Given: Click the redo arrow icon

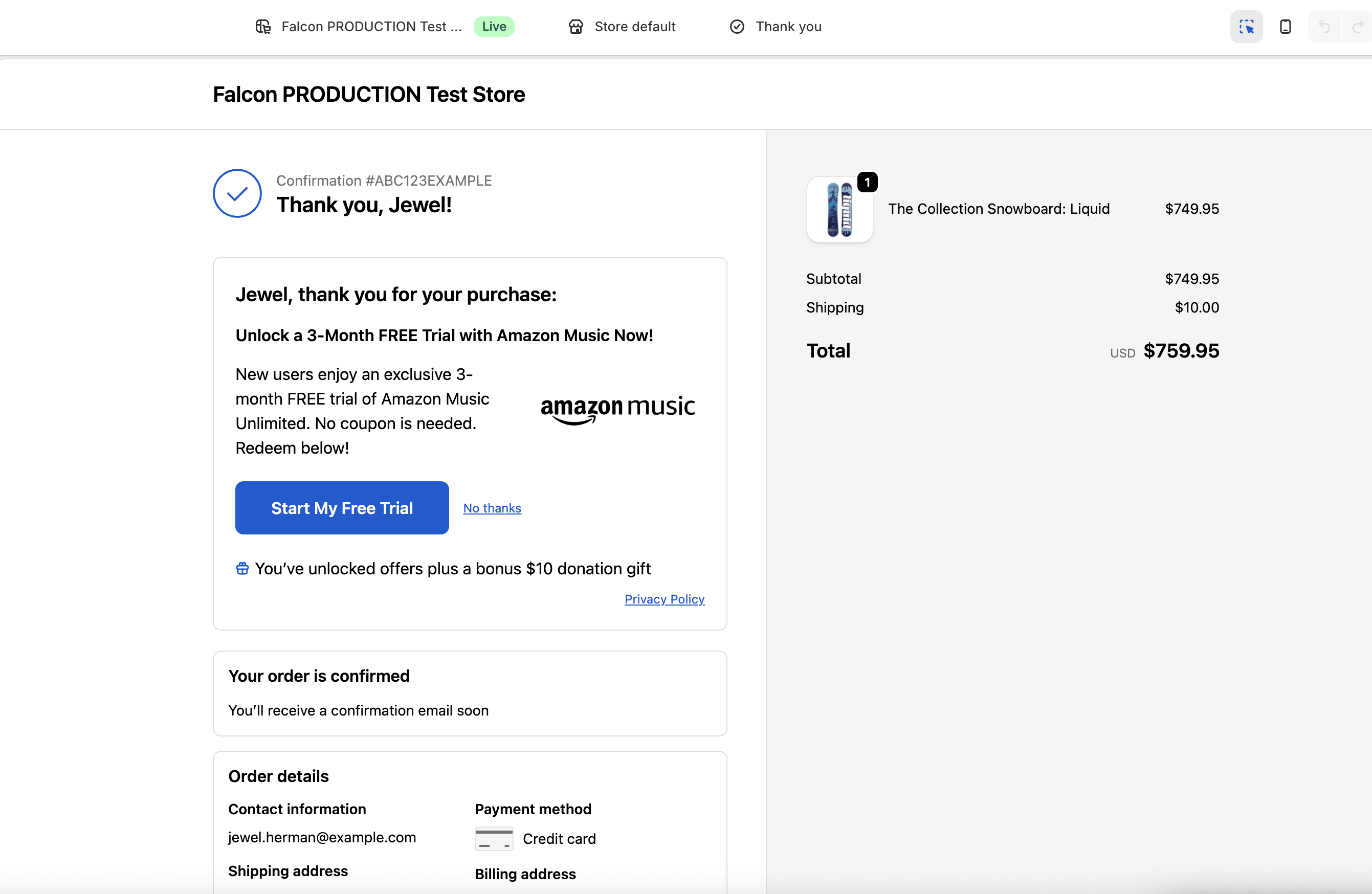Looking at the screenshot, I should [x=1358, y=27].
